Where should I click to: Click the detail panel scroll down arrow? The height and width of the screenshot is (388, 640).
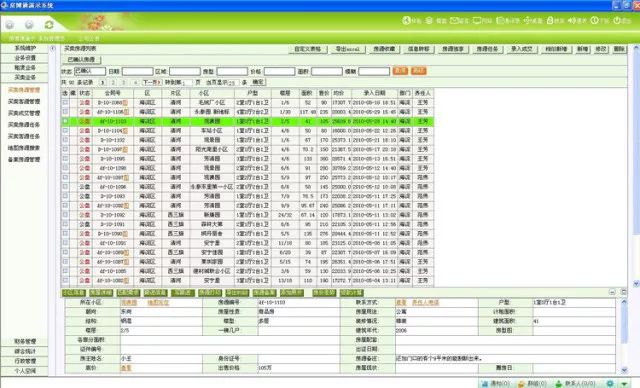(624, 370)
